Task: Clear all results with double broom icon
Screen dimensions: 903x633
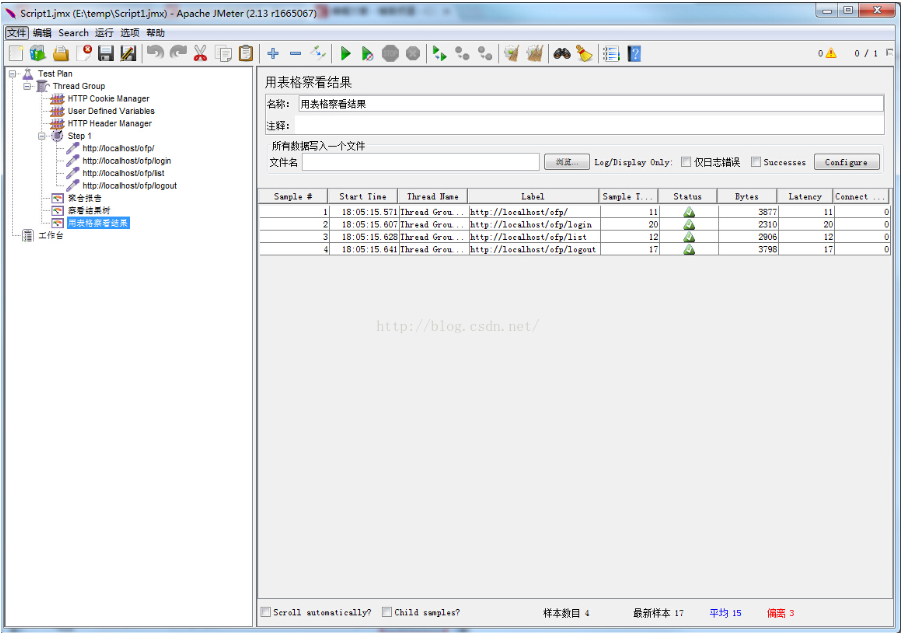Action: pos(534,54)
